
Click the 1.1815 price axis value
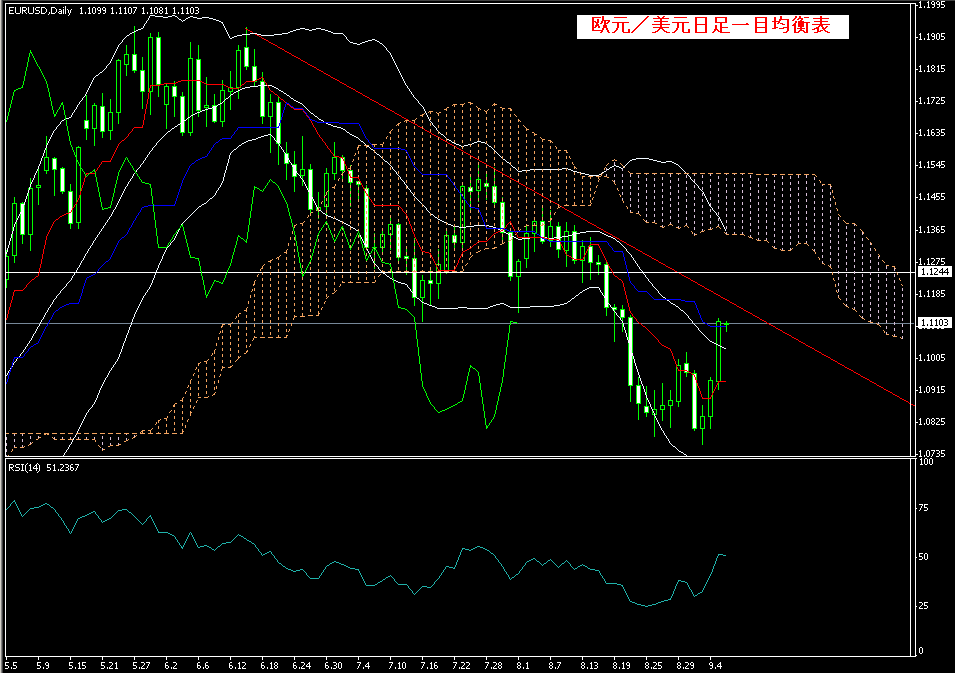[932, 69]
